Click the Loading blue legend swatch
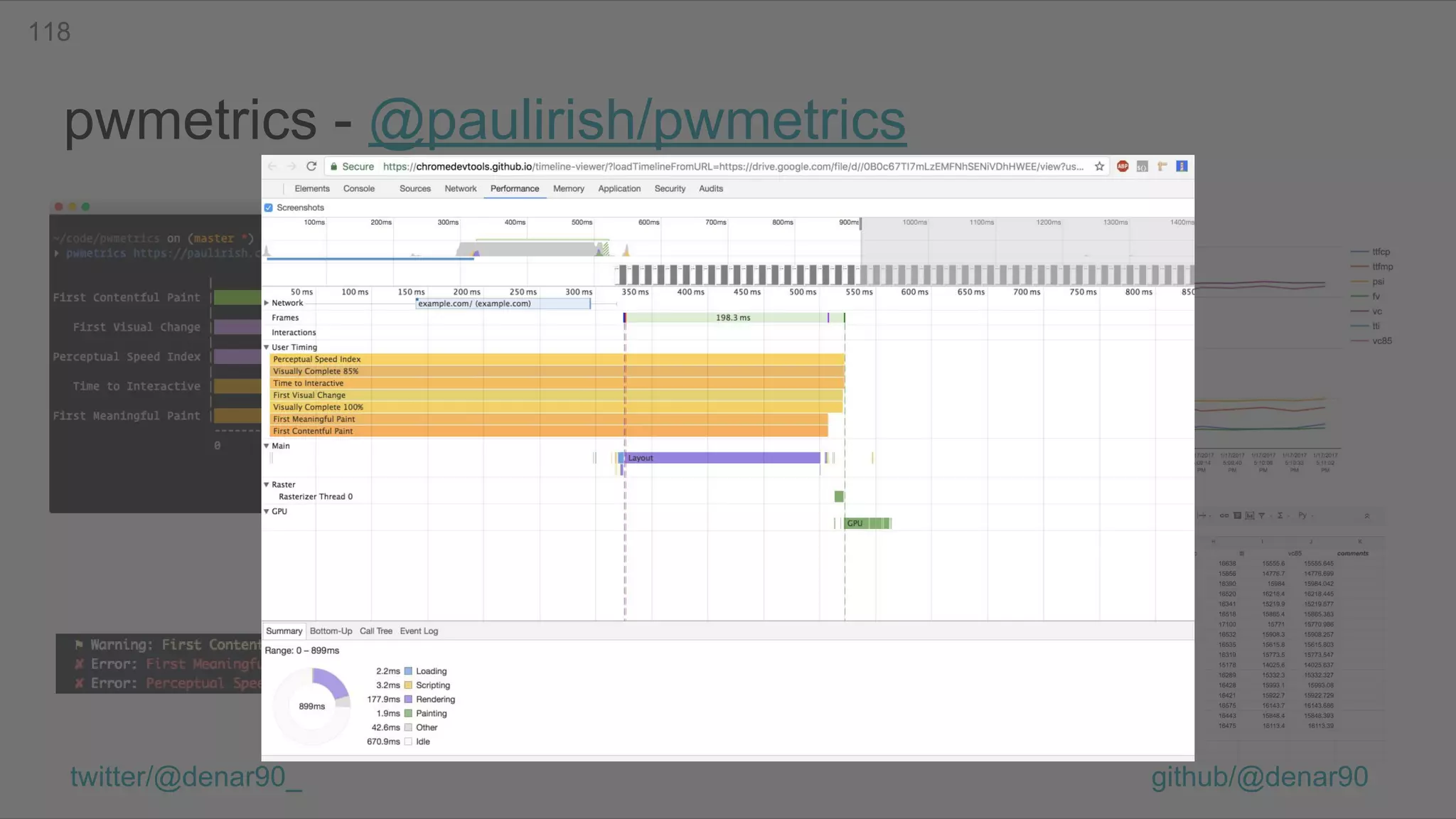Viewport: 1456px width, 819px height. 409,671
